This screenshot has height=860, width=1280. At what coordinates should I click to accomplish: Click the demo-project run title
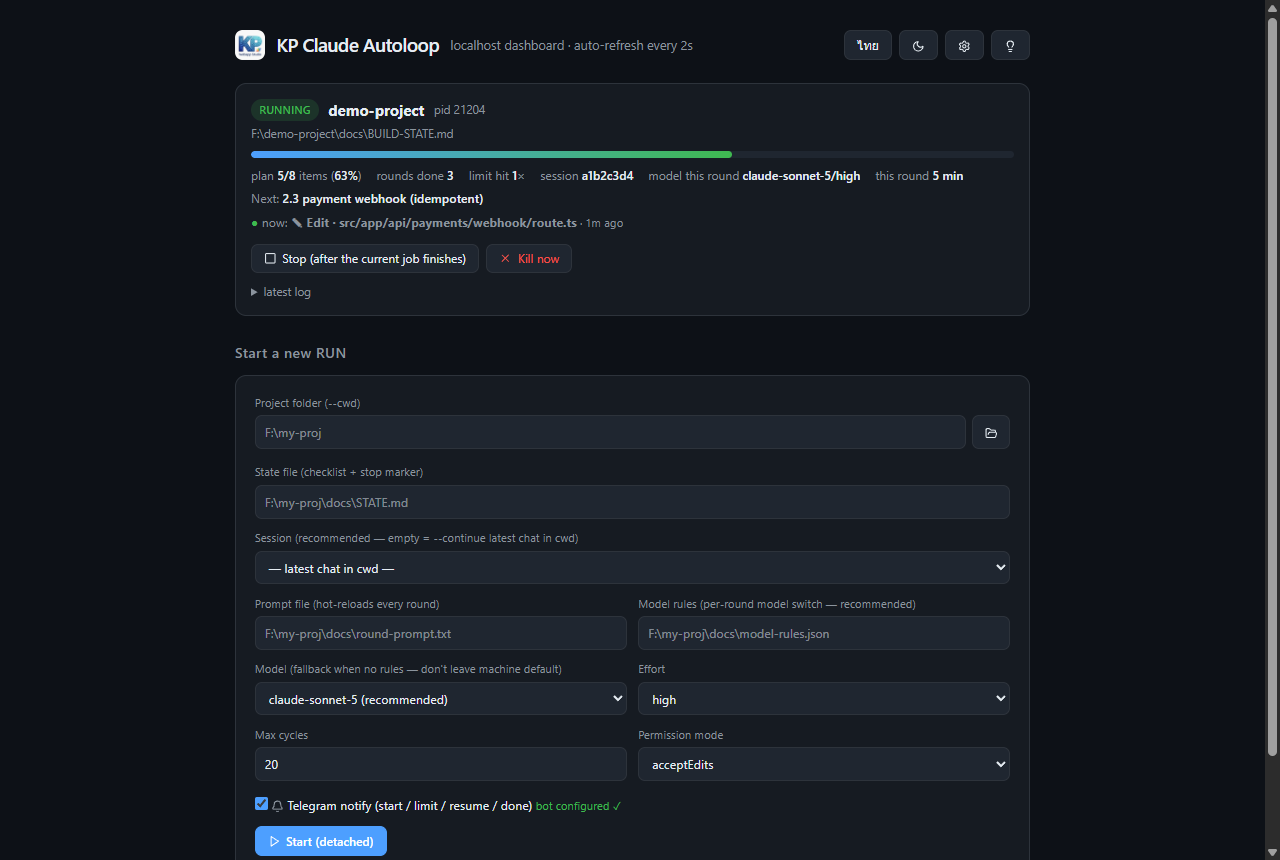coord(376,111)
